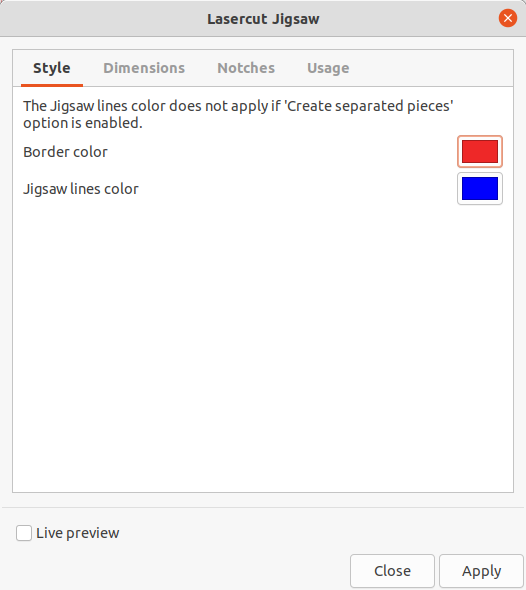526x590 pixels.
Task: Click the Lasercut Jigsaw title bar
Action: coord(263,18)
